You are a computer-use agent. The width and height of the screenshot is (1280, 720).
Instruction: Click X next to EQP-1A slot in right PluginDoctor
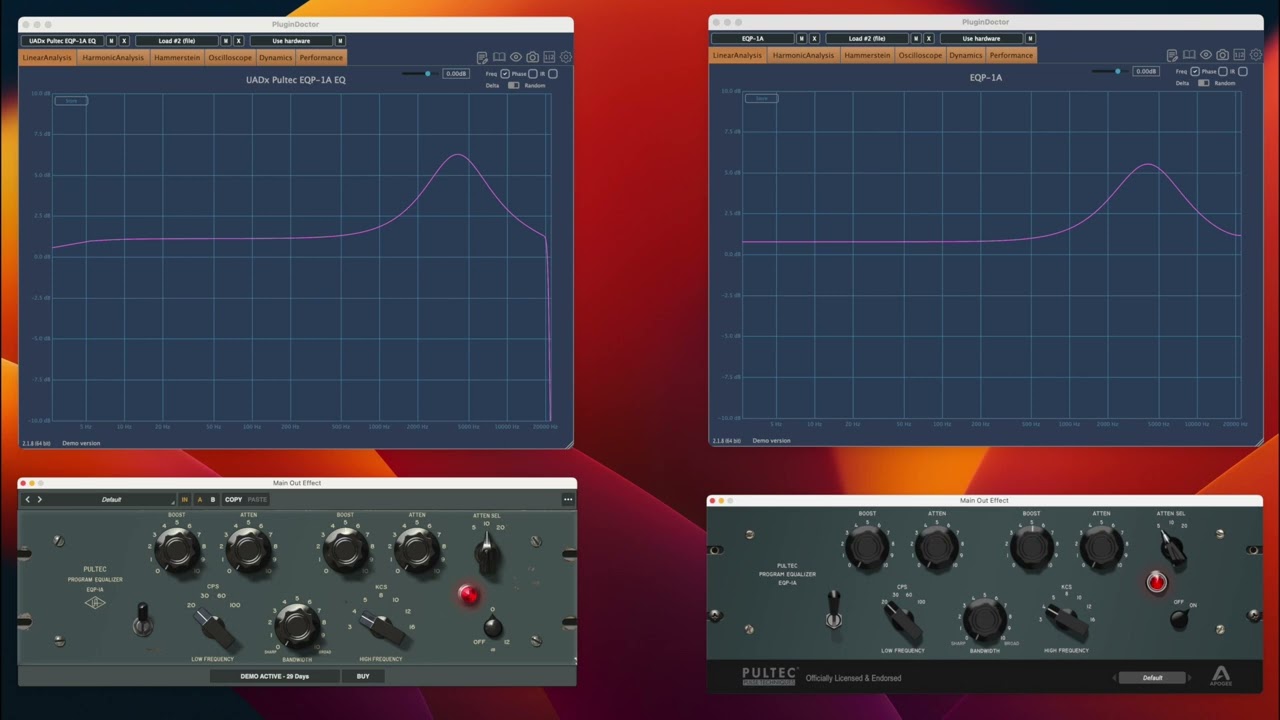click(814, 39)
